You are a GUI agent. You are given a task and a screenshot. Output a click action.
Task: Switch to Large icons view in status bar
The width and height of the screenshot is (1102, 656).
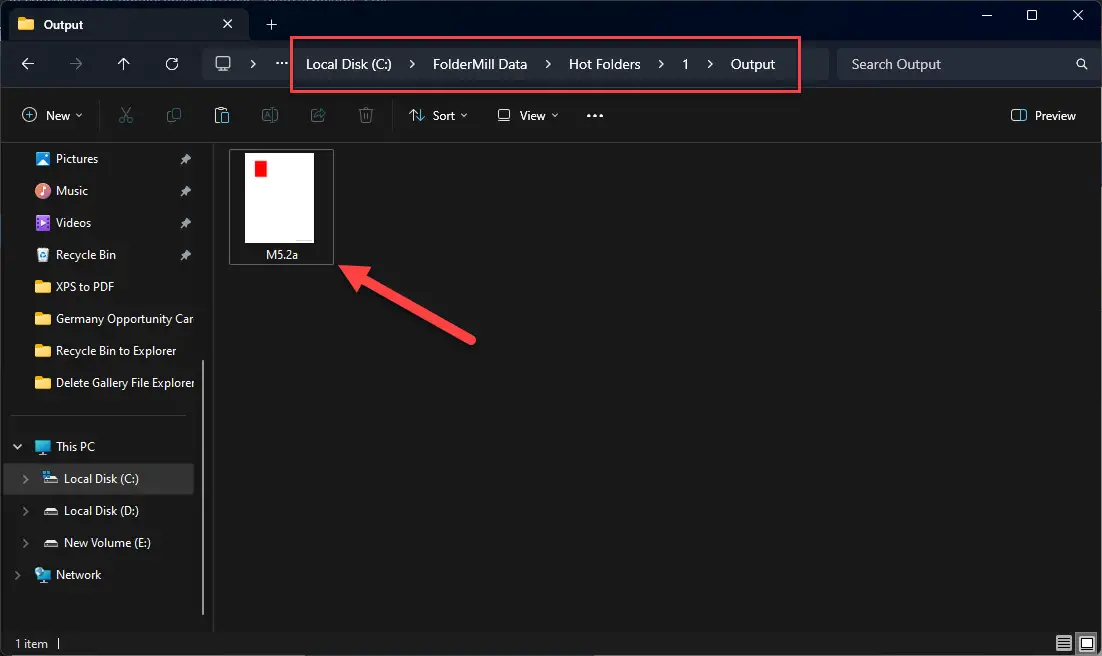coord(1087,643)
